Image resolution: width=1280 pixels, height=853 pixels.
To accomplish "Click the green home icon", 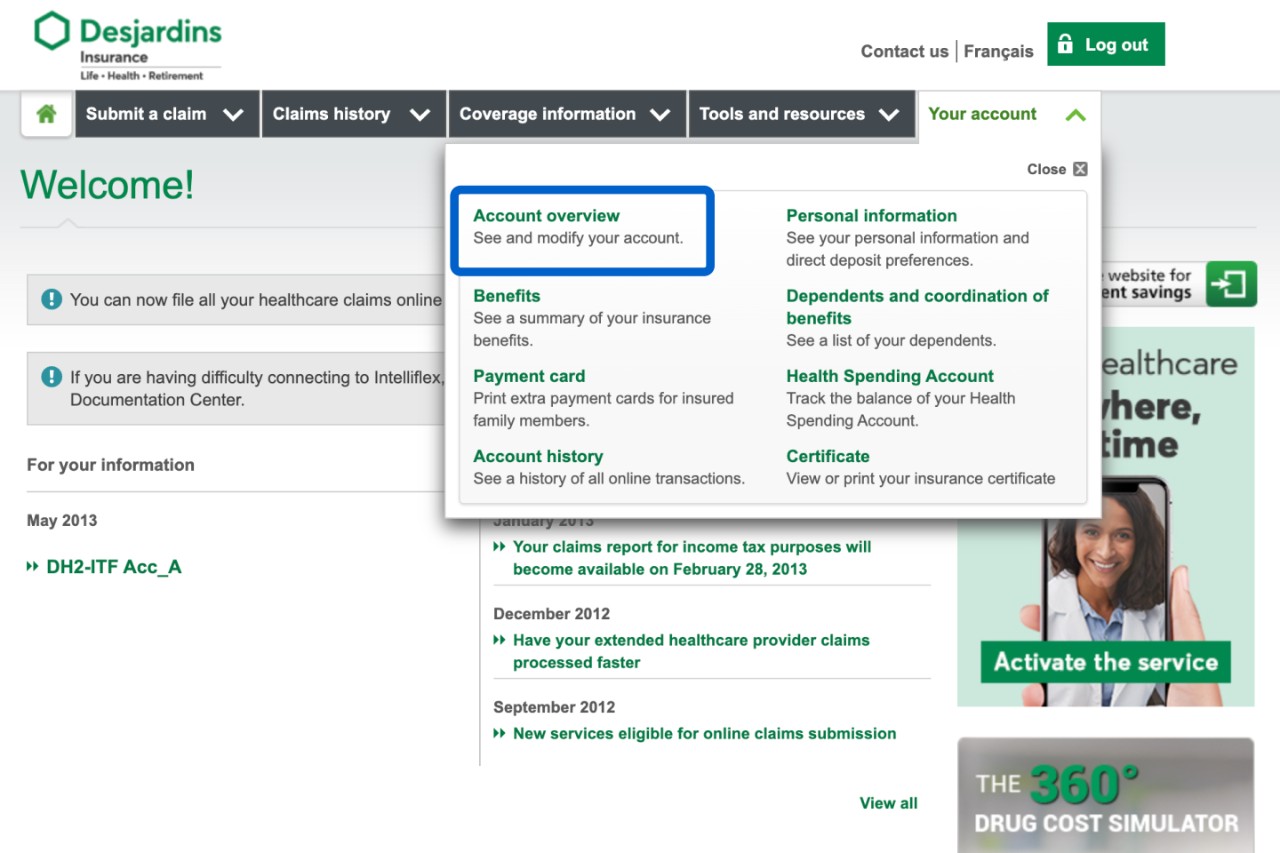I will tap(46, 114).
